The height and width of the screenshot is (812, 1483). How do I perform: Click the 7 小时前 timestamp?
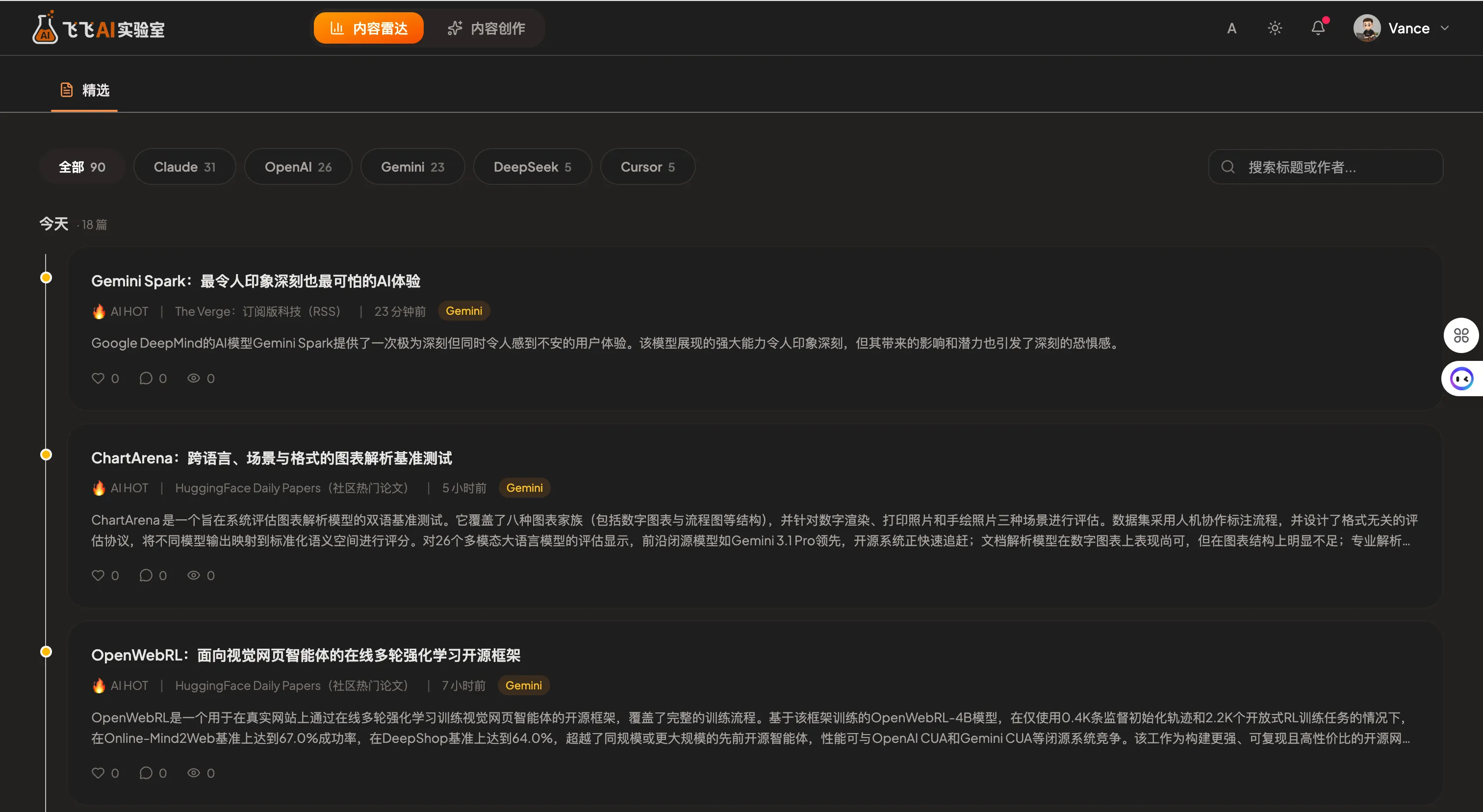coord(463,685)
